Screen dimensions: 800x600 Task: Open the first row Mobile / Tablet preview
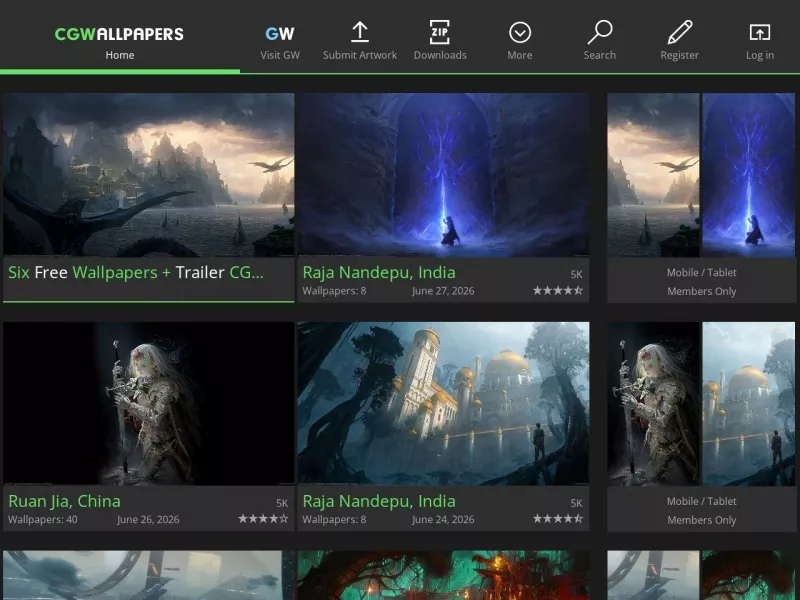(701, 174)
